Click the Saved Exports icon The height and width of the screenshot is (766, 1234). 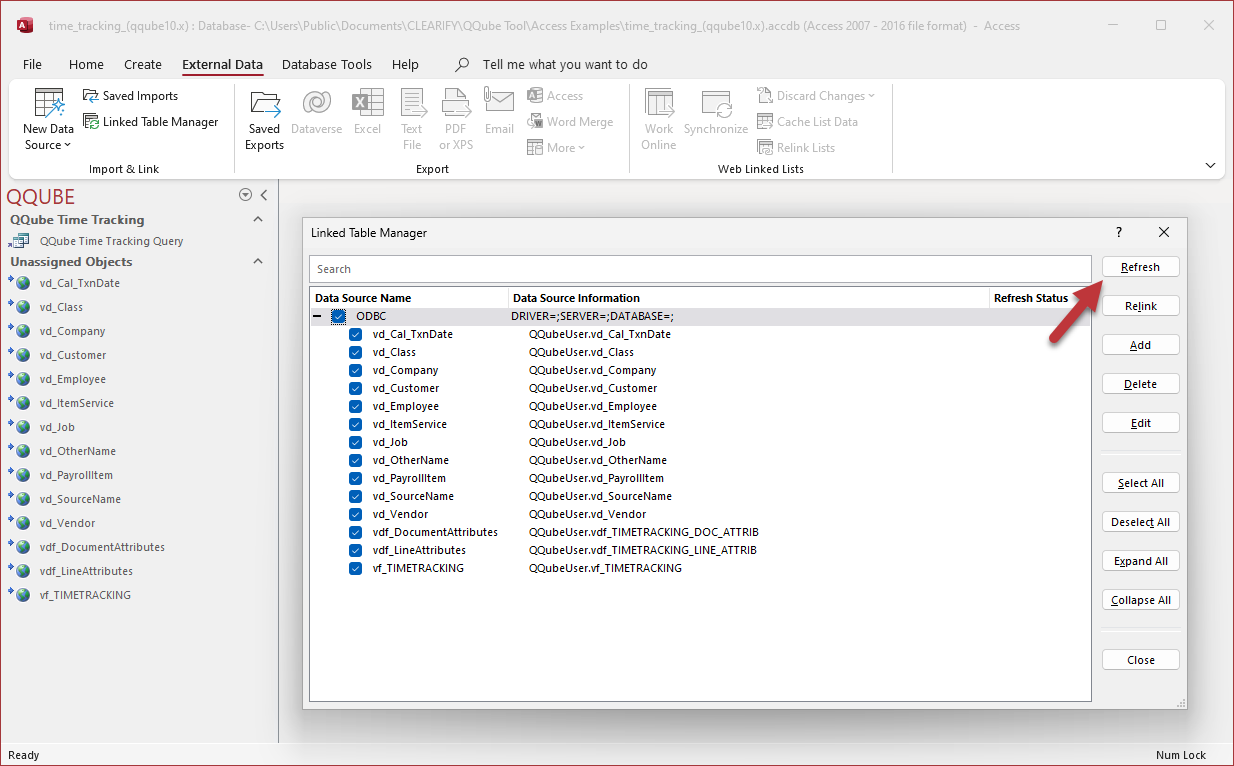pyautogui.click(x=265, y=102)
